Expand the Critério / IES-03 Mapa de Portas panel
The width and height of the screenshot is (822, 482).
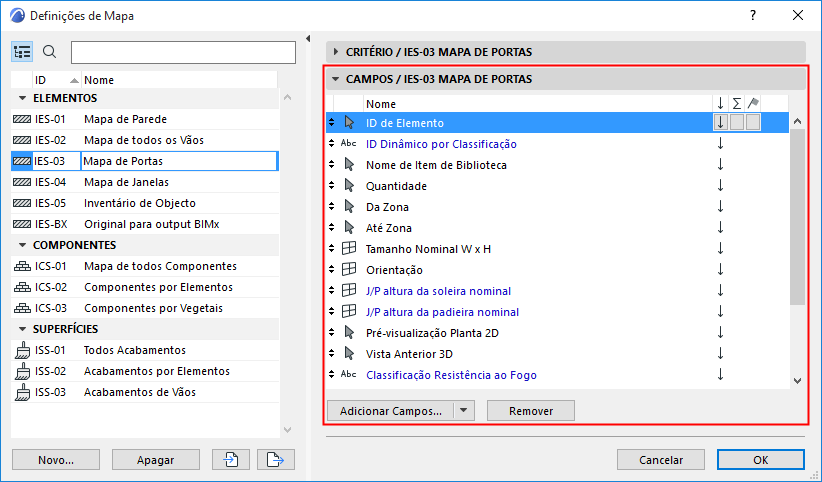click(336, 52)
